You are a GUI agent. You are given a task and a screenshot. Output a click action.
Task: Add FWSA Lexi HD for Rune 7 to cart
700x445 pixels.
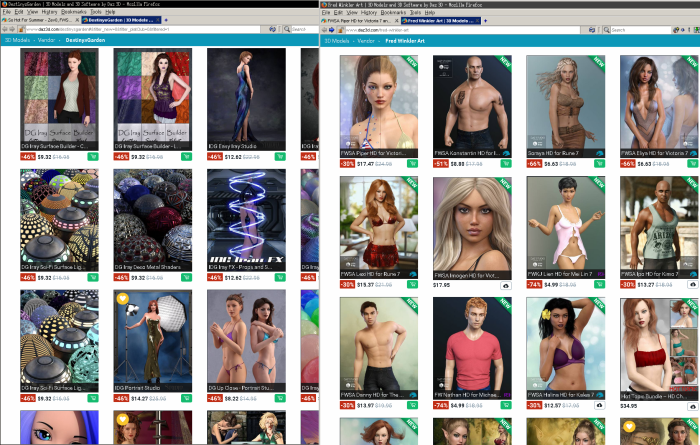(x=412, y=284)
